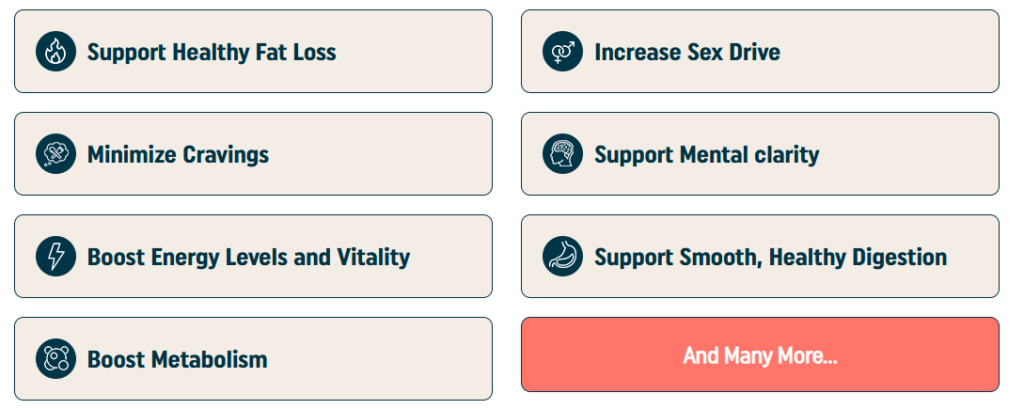1024x409 pixels.
Task: Click the "Minimize Cravings" text label
Action: tap(178, 155)
